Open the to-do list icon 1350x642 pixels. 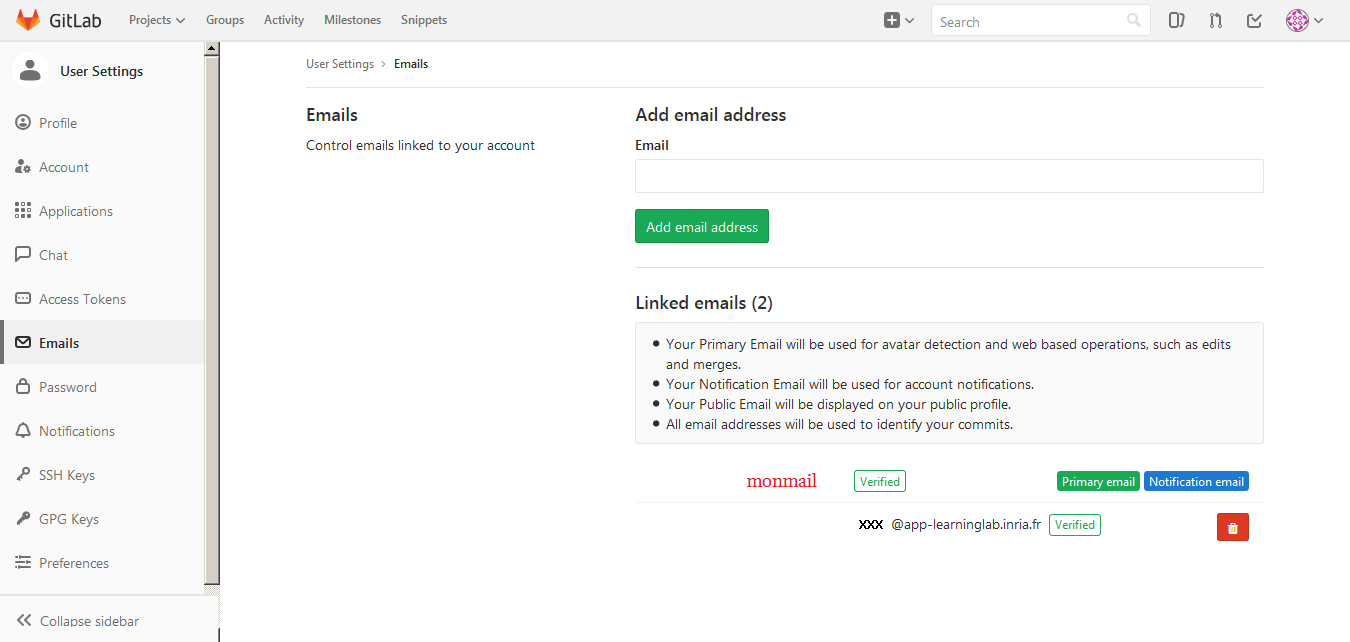tap(1254, 20)
